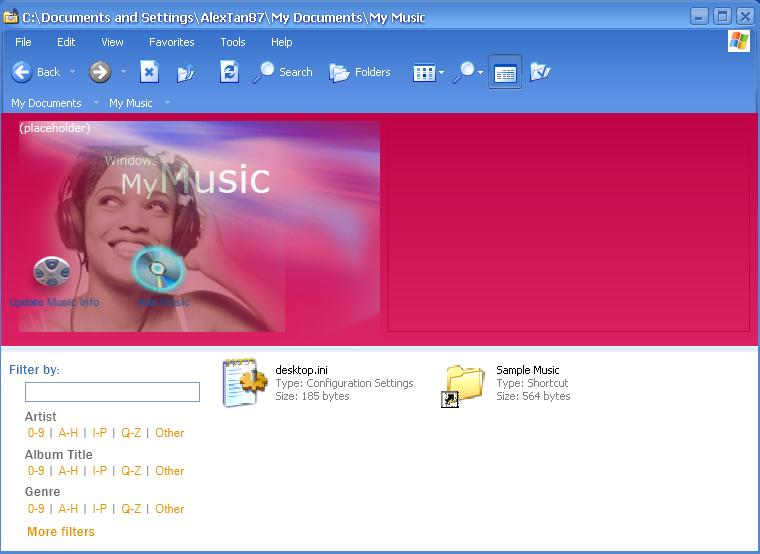This screenshot has width=760, height=554.
Task: Filter Album Title by 0-9
Action: pyautogui.click(x=36, y=471)
